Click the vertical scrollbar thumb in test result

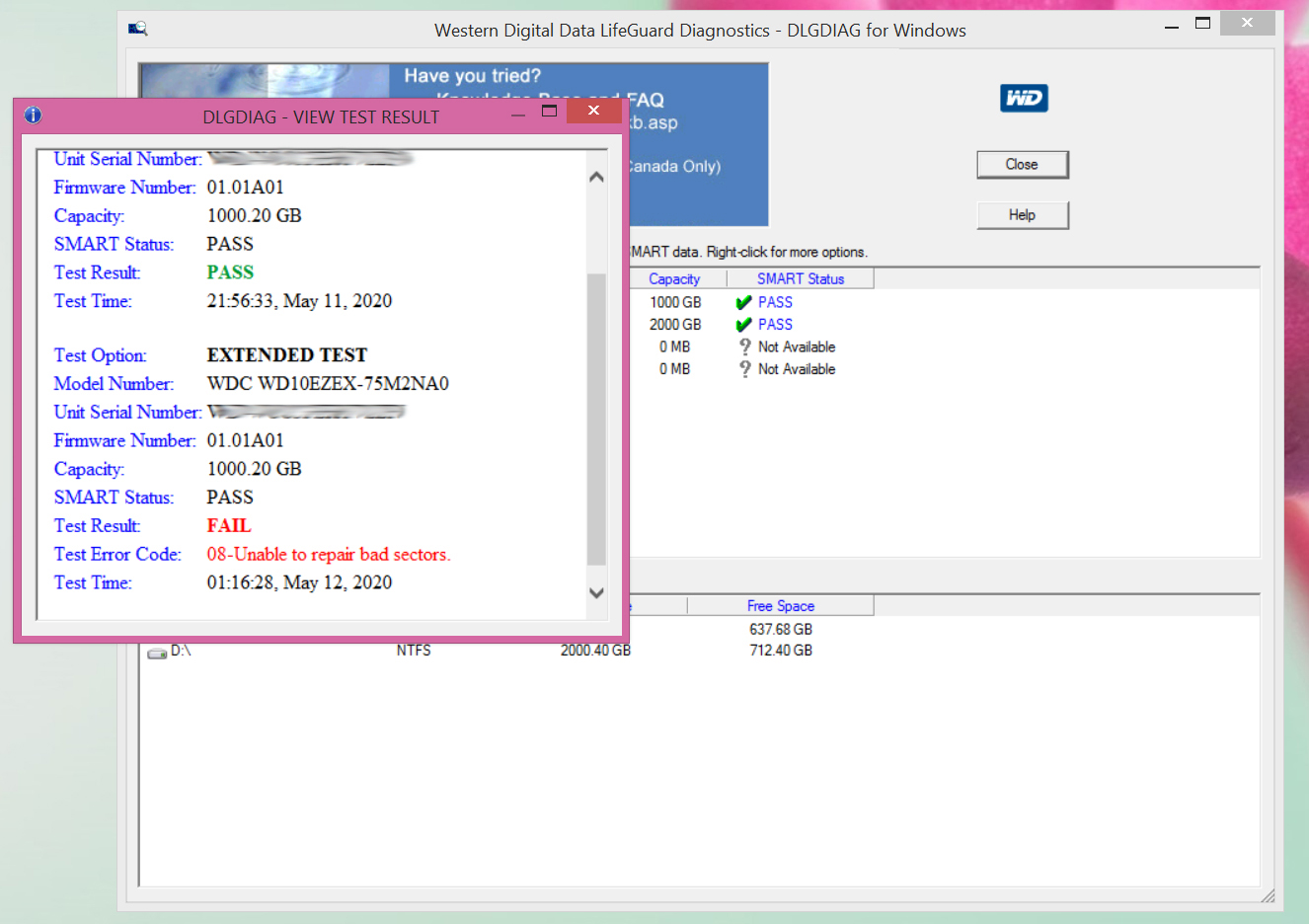tap(596, 420)
